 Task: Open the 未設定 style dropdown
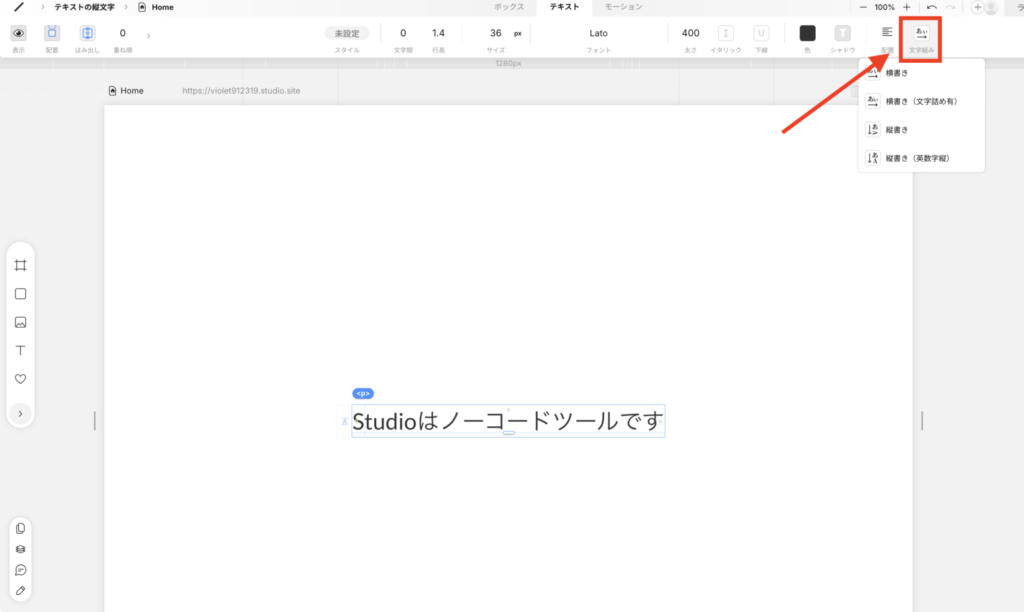[347, 33]
